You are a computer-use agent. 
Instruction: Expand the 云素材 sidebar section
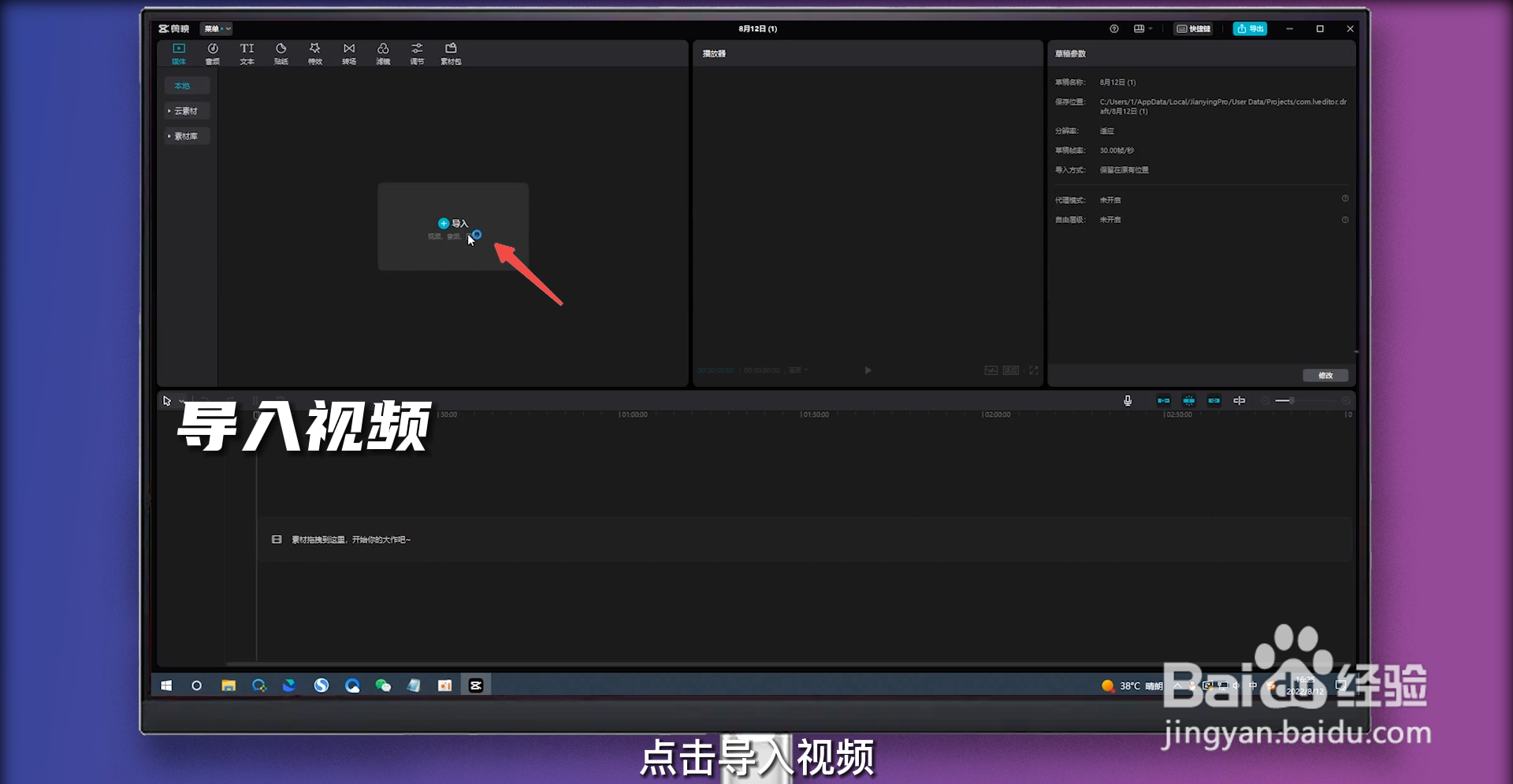pyautogui.click(x=186, y=110)
